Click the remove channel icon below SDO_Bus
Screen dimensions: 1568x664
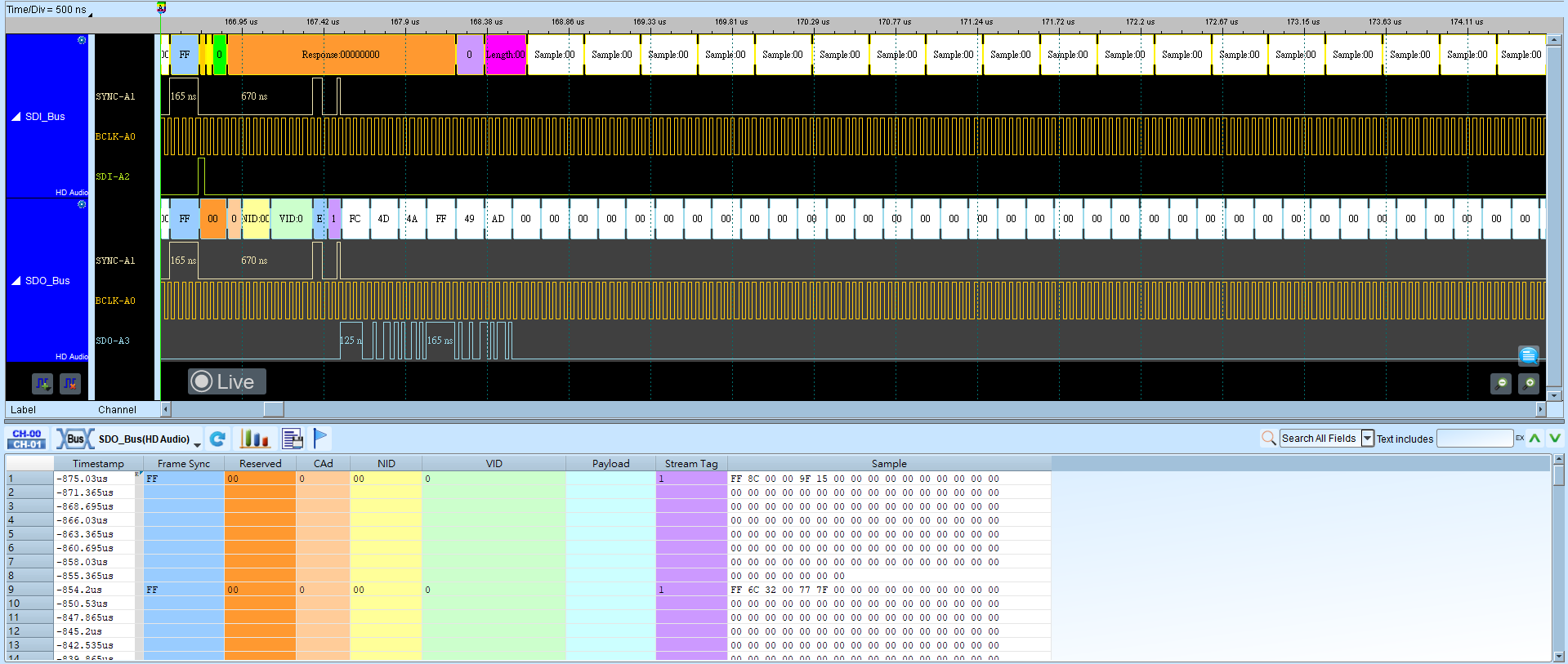coord(70,382)
